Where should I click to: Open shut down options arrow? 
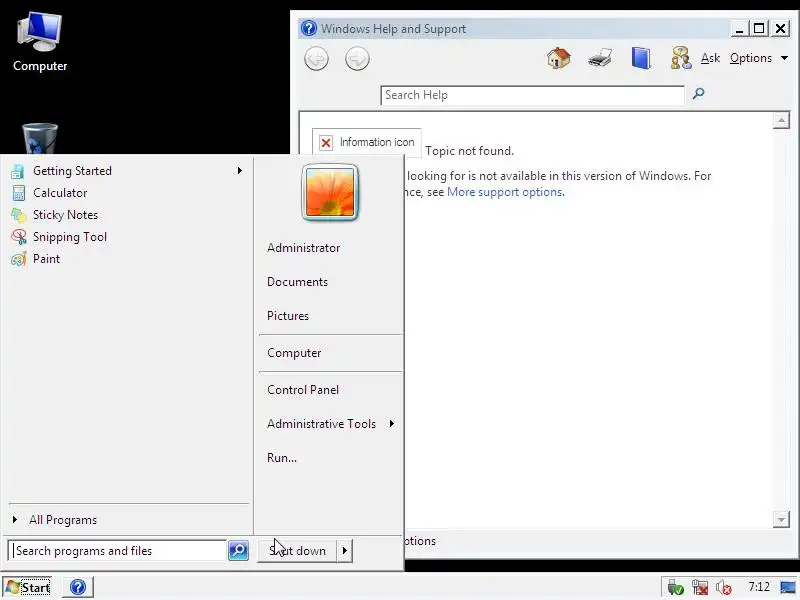pyautogui.click(x=345, y=551)
